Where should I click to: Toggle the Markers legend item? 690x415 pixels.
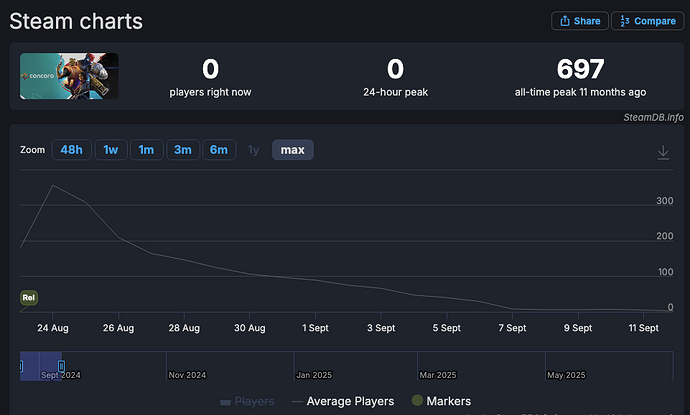441,401
